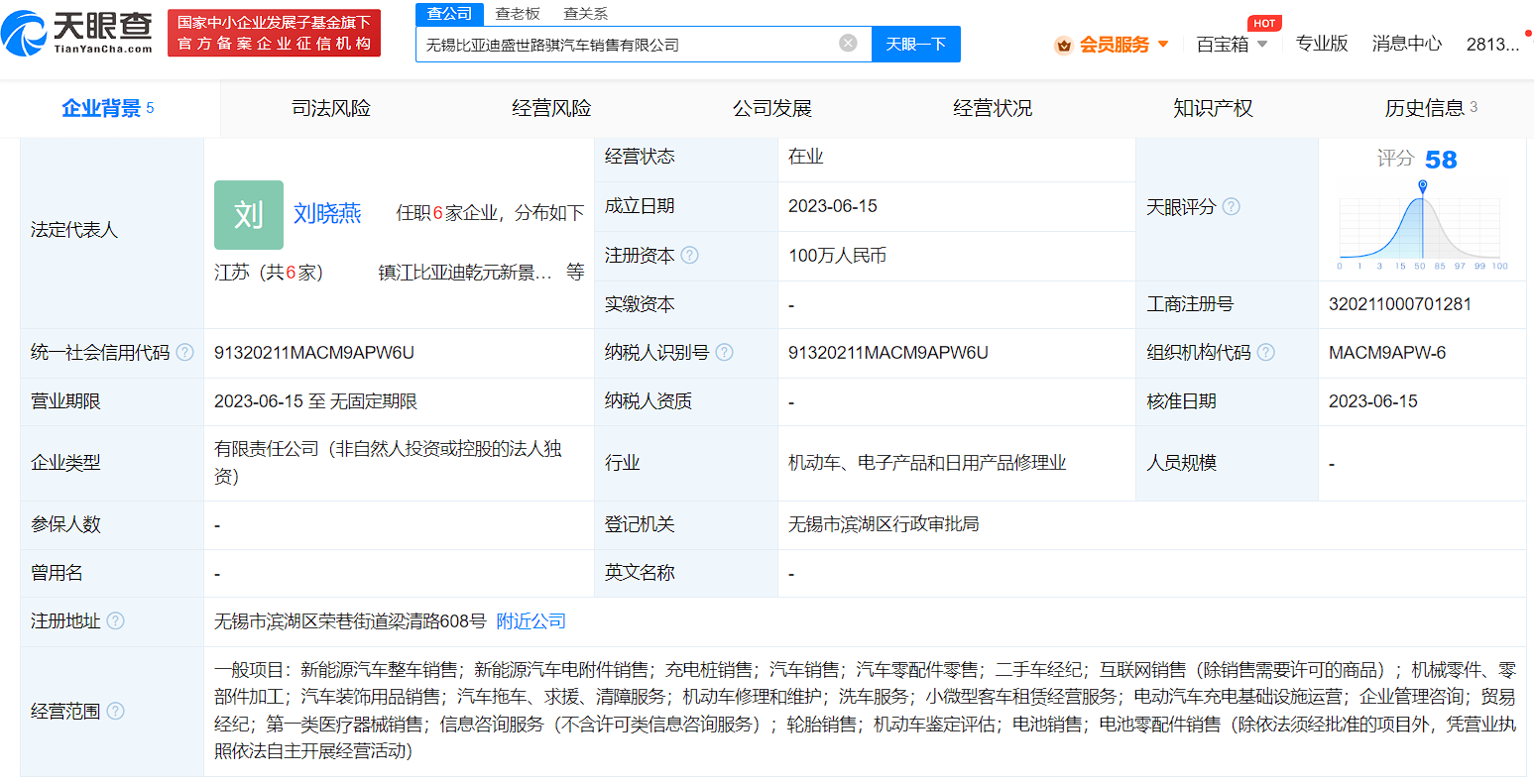
Task: Expand the 百宝箱 dropdown
Action: click(x=1262, y=45)
